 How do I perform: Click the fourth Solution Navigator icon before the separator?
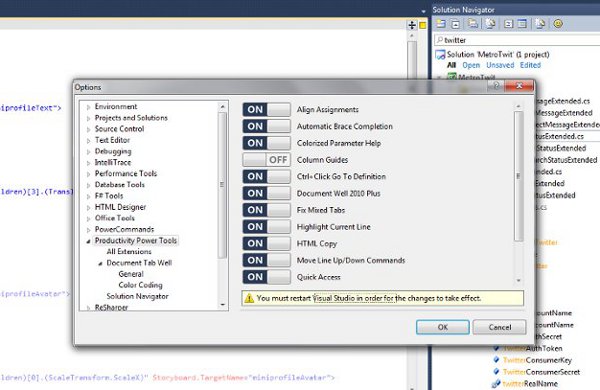(x=490, y=24)
